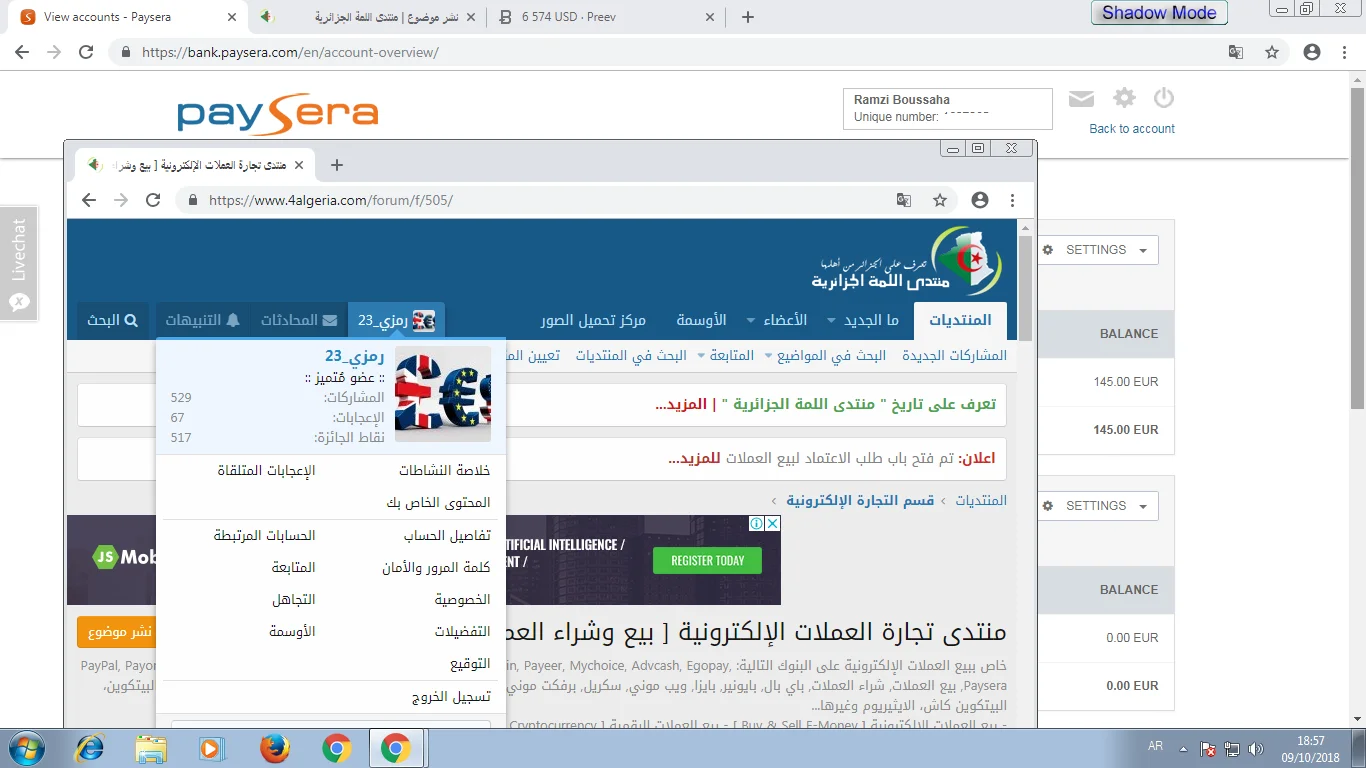Expand the first SETTINGS dropdown

tap(1096, 250)
